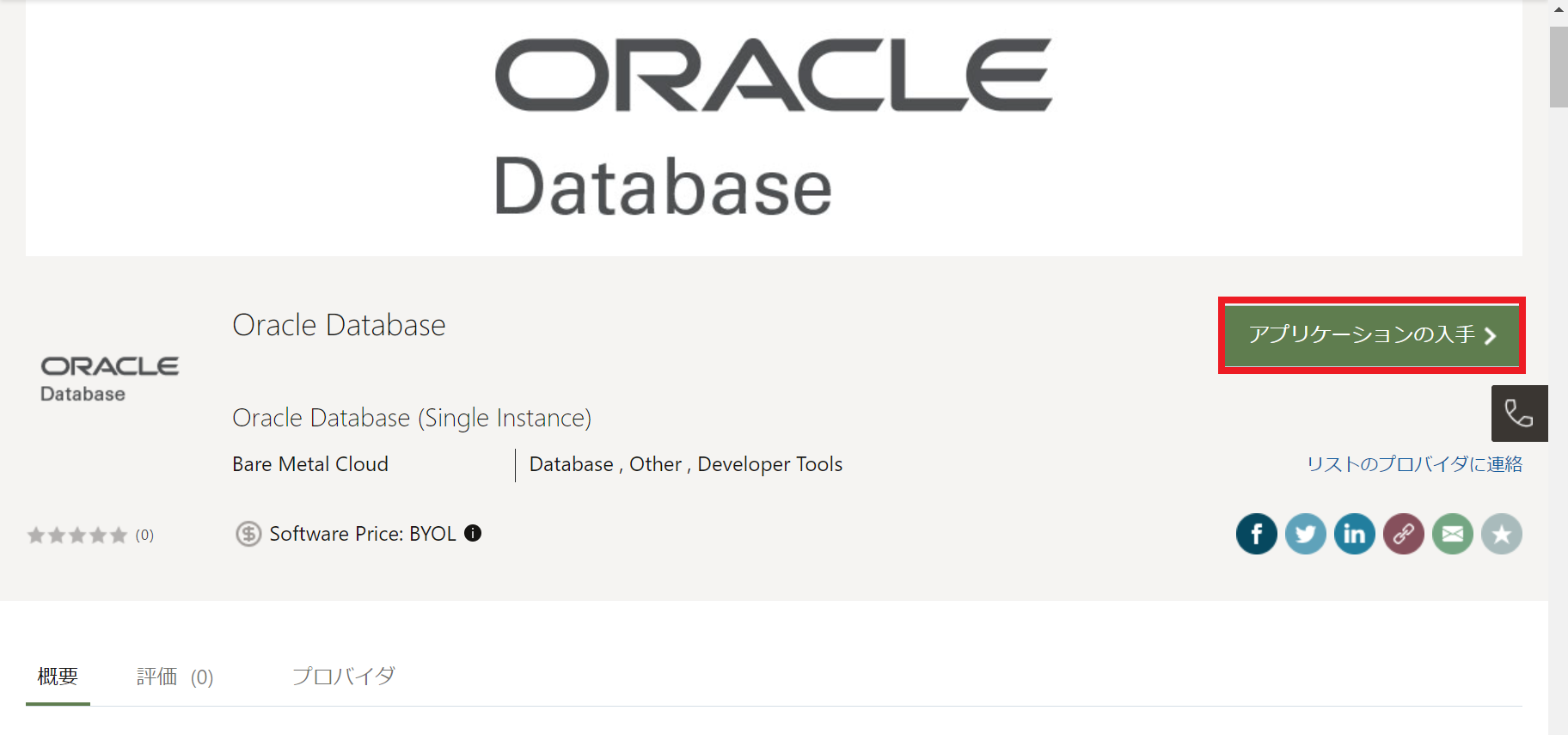Image resolution: width=1568 pixels, height=735 pixels.
Task: Open リストのプロバイダに連絡 link
Action: [x=1415, y=464]
